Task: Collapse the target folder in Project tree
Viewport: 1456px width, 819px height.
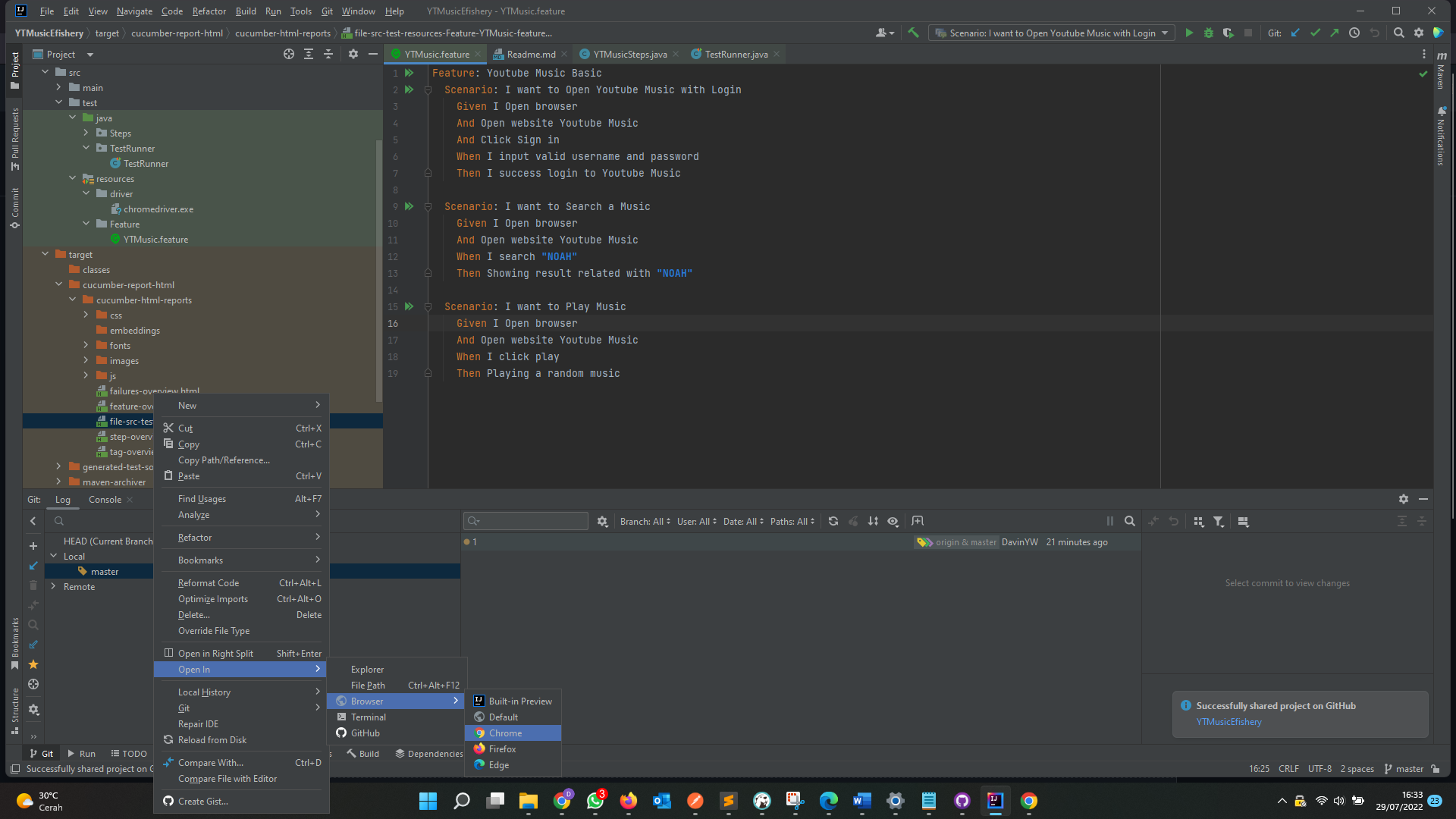Action: [45, 254]
